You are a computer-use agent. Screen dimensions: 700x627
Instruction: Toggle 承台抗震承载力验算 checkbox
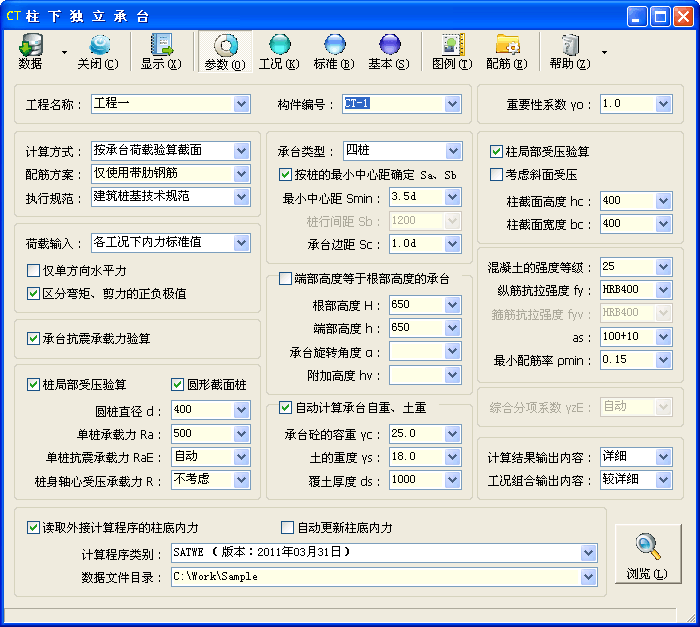coord(33,338)
